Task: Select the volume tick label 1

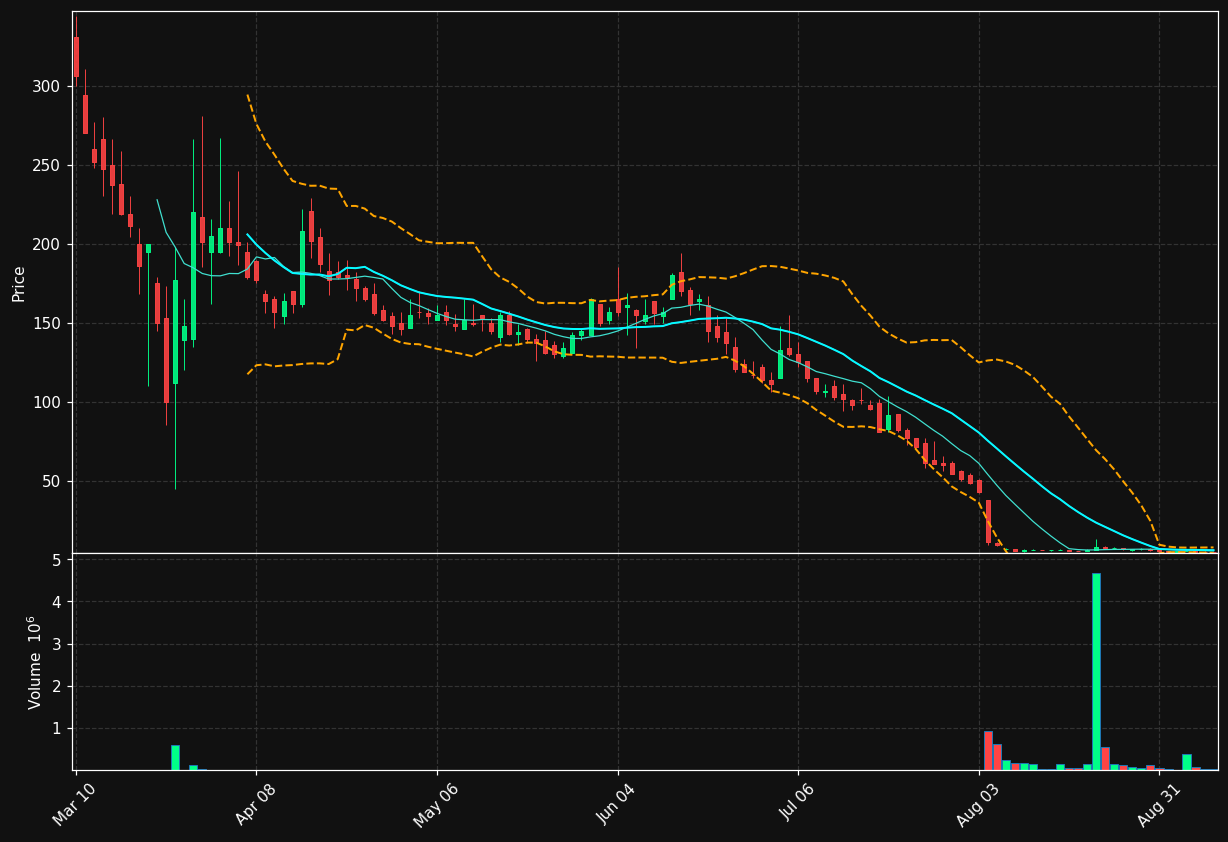Action: click(56, 728)
